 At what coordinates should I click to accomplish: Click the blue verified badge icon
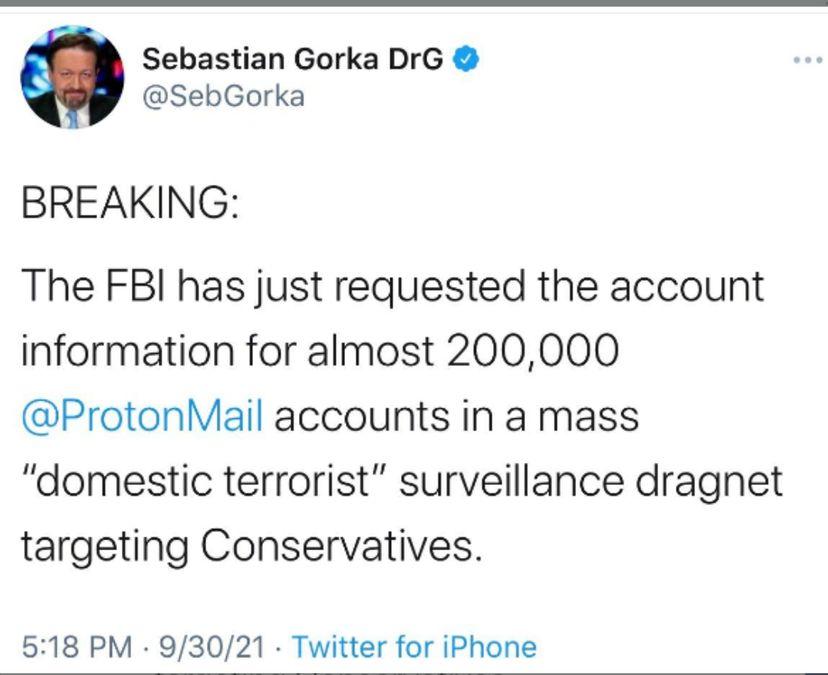coord(468,59)
